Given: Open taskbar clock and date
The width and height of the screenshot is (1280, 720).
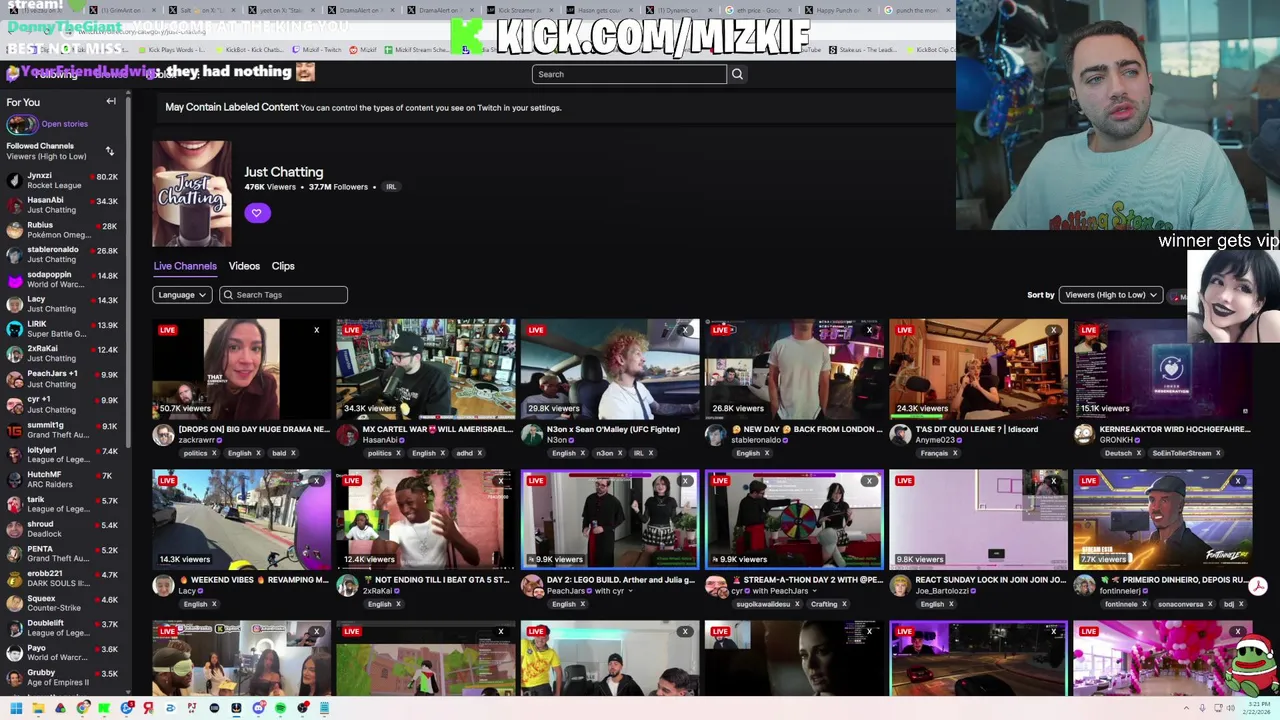Looking at the screenshot, I should point(1257,708).
